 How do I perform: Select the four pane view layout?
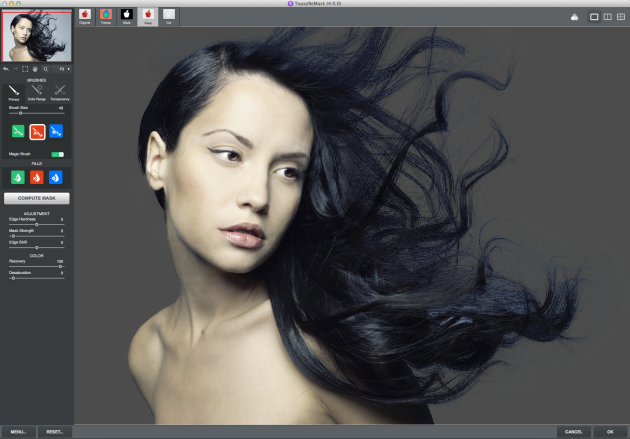pyautogui.click(x=621, y=17)
